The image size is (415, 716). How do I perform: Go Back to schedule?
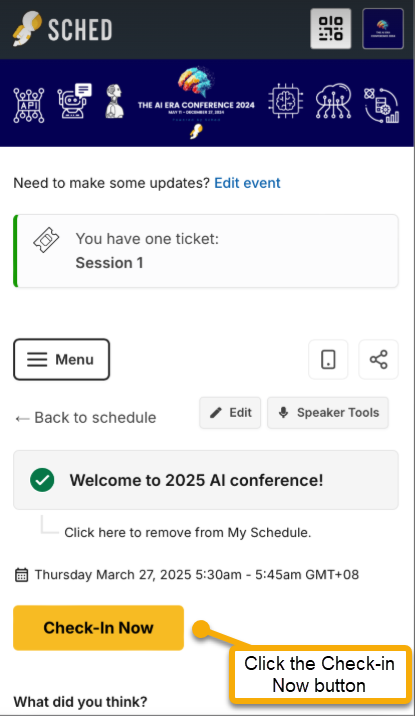[x=86, y=417]
